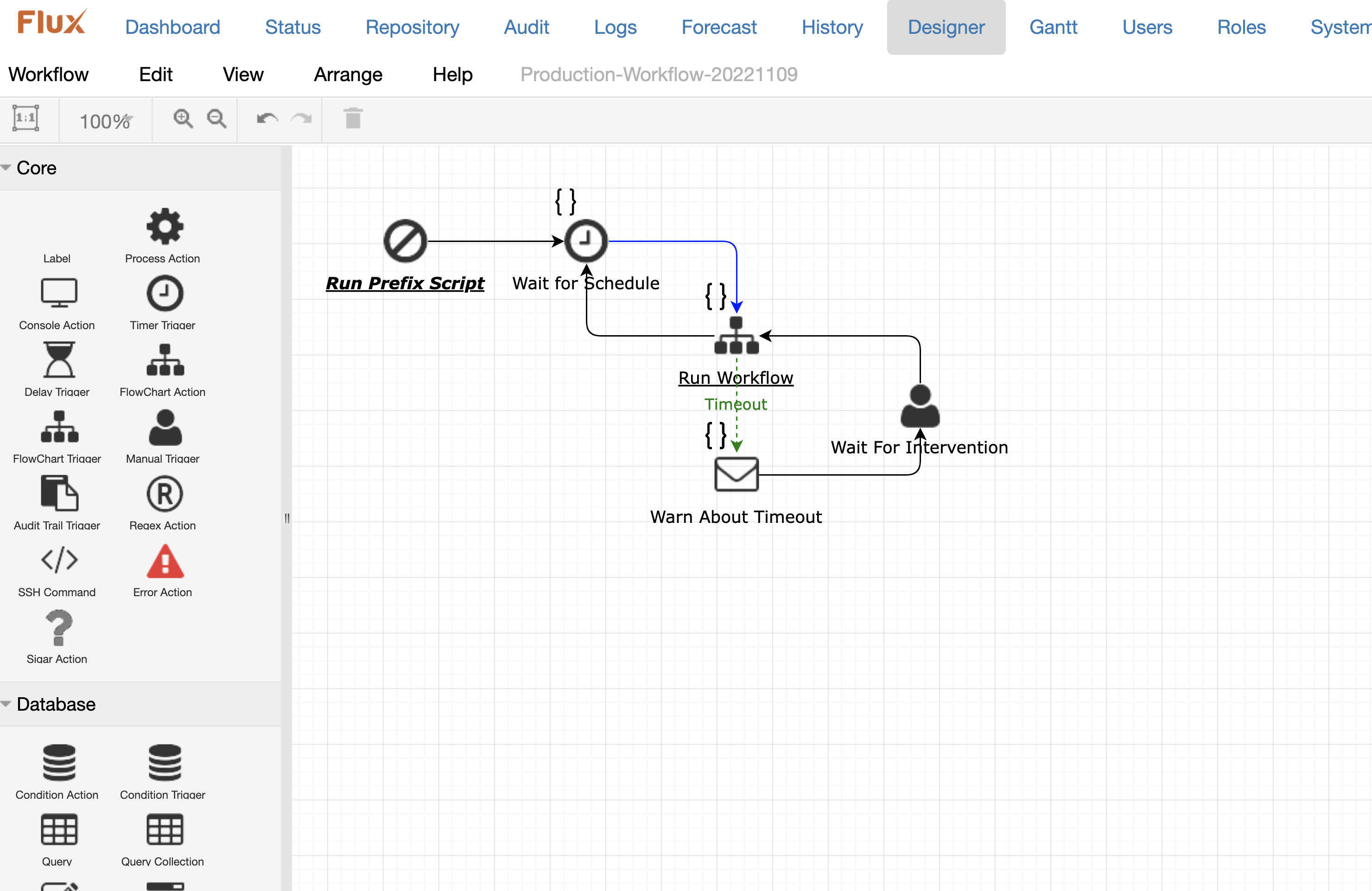1372x891 pixels.
Task: Select the Warn About Timeout mail node
Action: (x=736, y=474)
